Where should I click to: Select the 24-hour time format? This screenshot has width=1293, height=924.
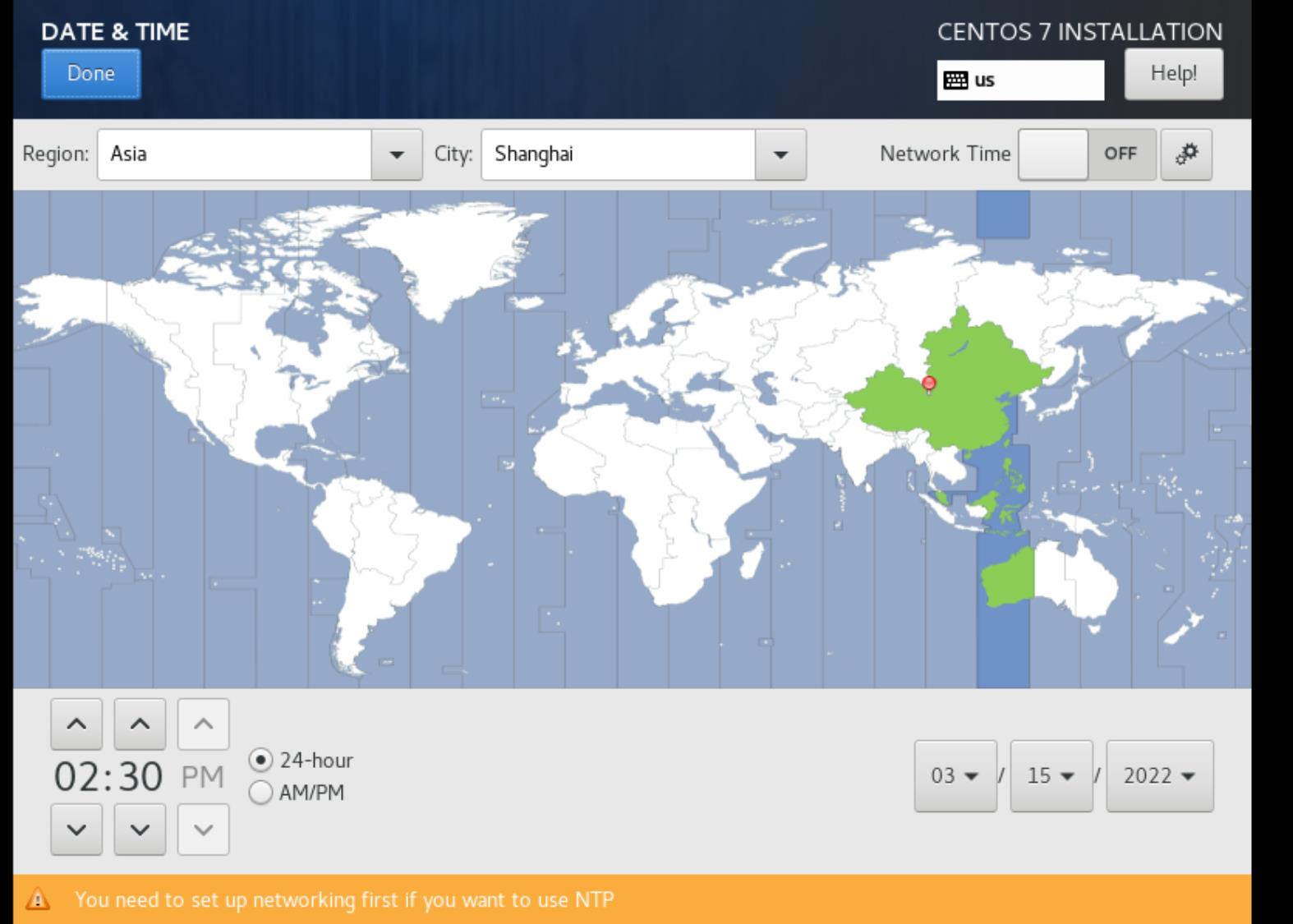(x=301, y=761)
